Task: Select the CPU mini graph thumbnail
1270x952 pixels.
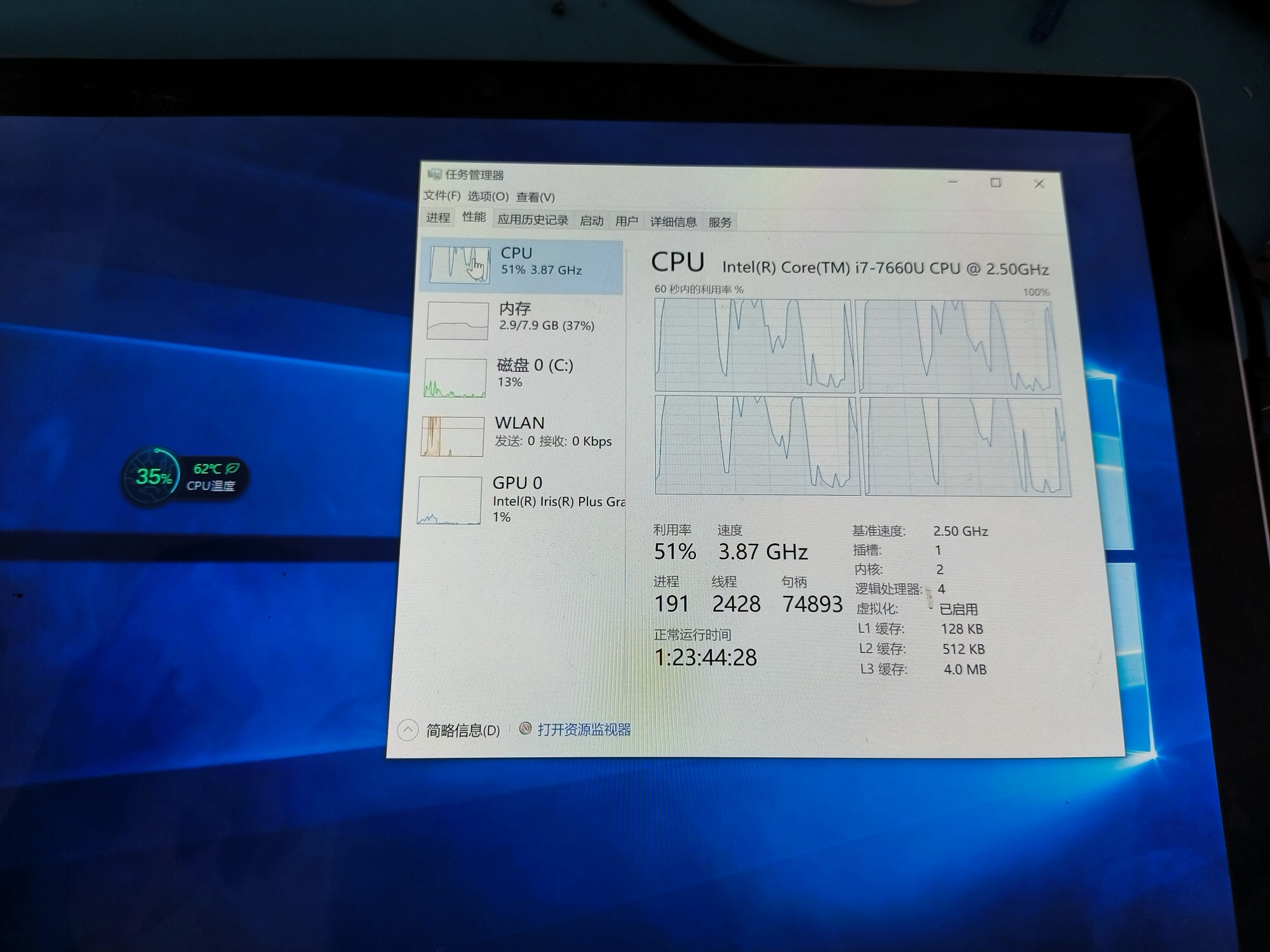Action: click(x=460, y=265)
